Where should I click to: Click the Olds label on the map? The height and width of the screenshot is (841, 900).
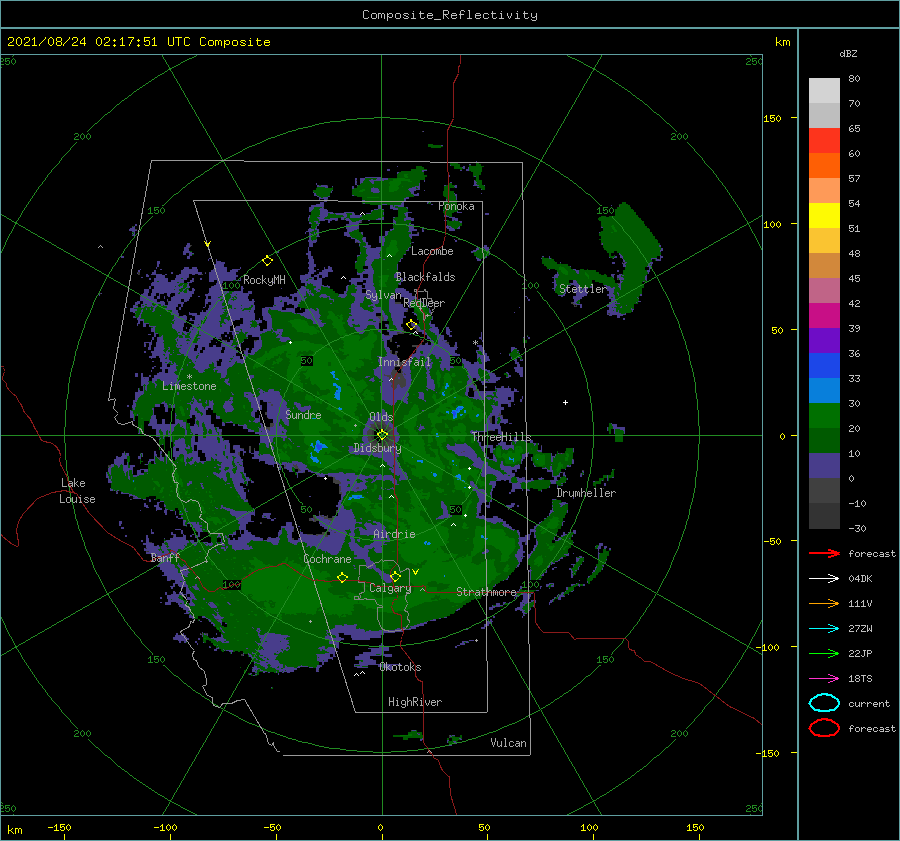point(381,417)
